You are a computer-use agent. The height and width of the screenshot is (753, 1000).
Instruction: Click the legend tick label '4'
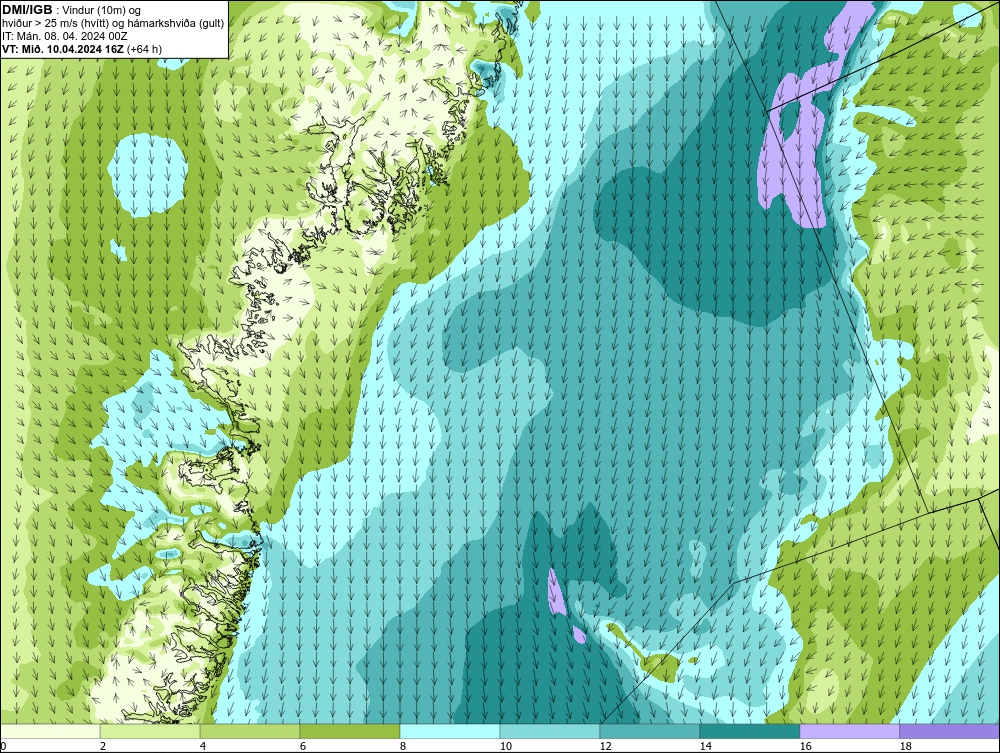(x=203, y=746)
